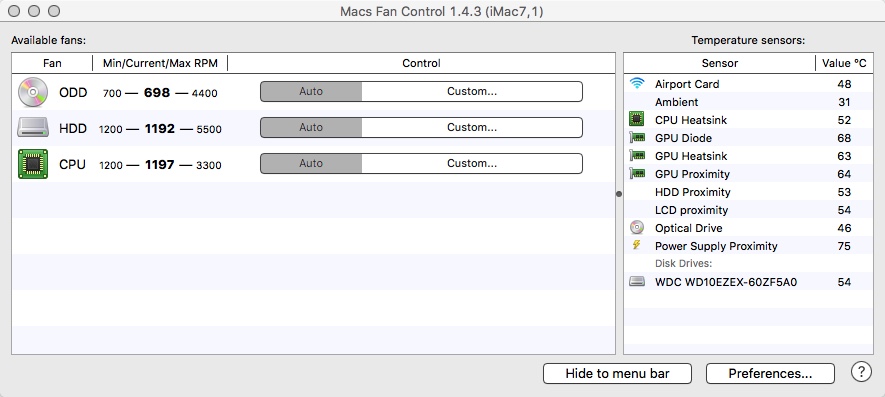Click the CPU chip fan icon
The image size is (885, 397).
[33, 164]
